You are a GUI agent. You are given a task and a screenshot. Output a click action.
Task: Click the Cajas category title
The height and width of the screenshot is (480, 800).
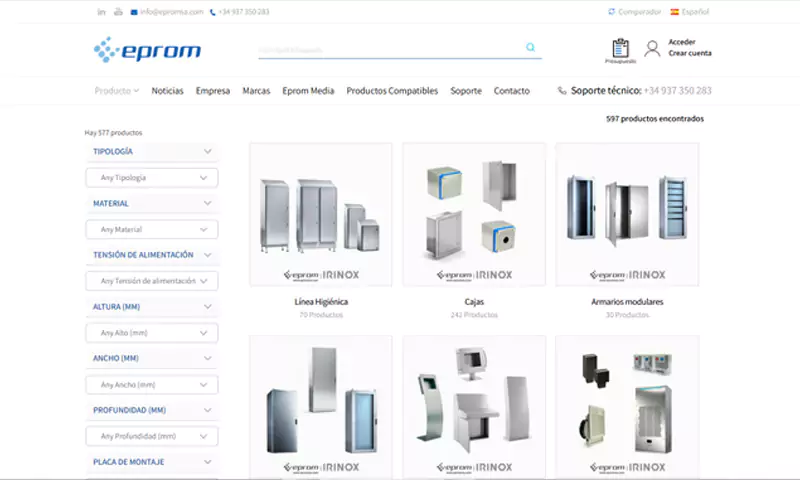point(474,302)
